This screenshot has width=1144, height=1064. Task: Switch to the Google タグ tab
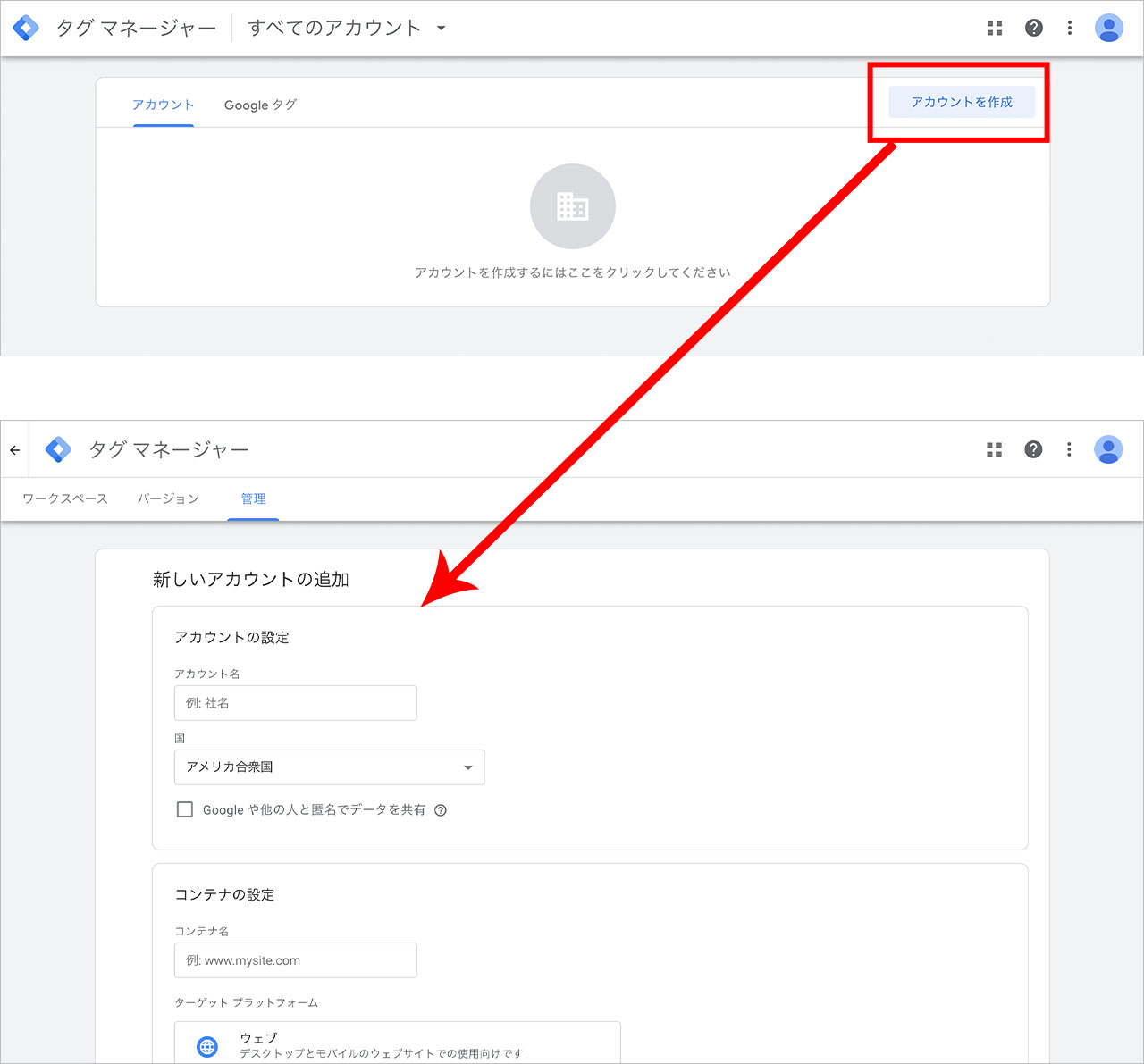coord(260,105)
